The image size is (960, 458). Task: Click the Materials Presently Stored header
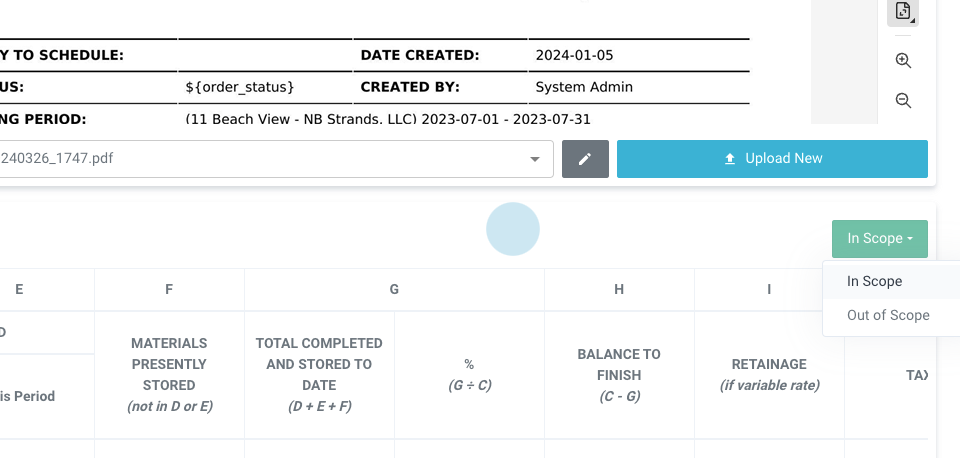point(169,375)
